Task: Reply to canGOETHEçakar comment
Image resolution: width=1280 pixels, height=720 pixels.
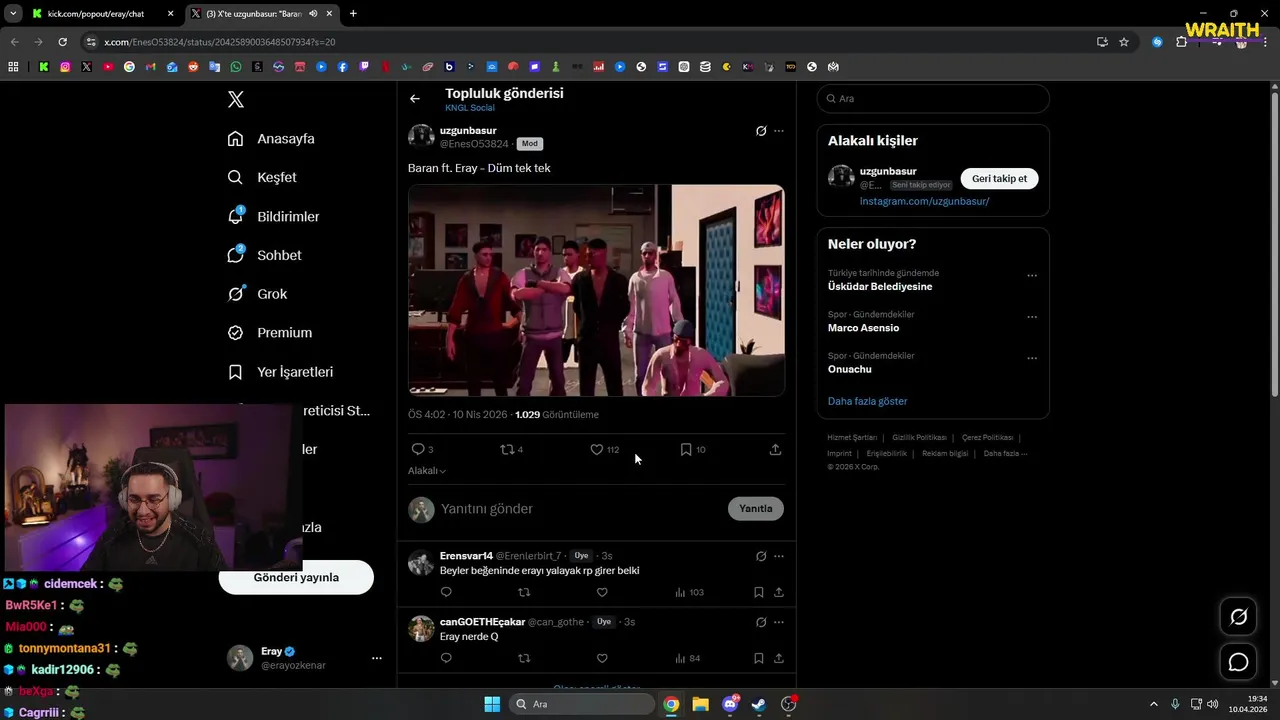Action: coord(446,658)
